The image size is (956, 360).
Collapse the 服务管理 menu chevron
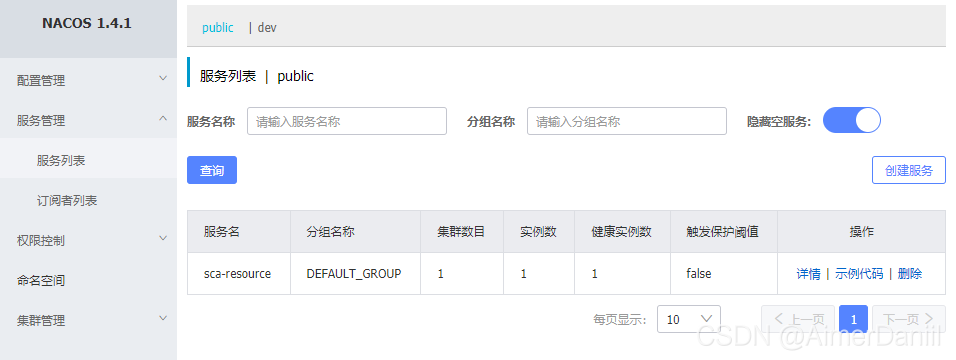(x=163, y=119)
